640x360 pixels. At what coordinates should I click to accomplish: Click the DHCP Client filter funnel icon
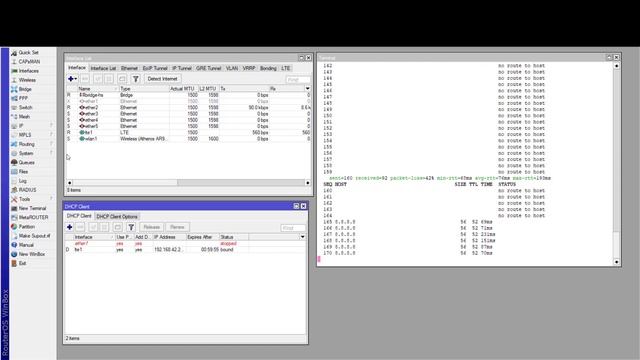pos(131,227)
